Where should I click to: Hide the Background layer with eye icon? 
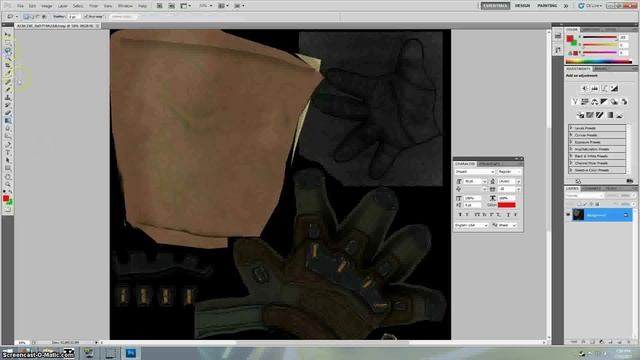568,215
